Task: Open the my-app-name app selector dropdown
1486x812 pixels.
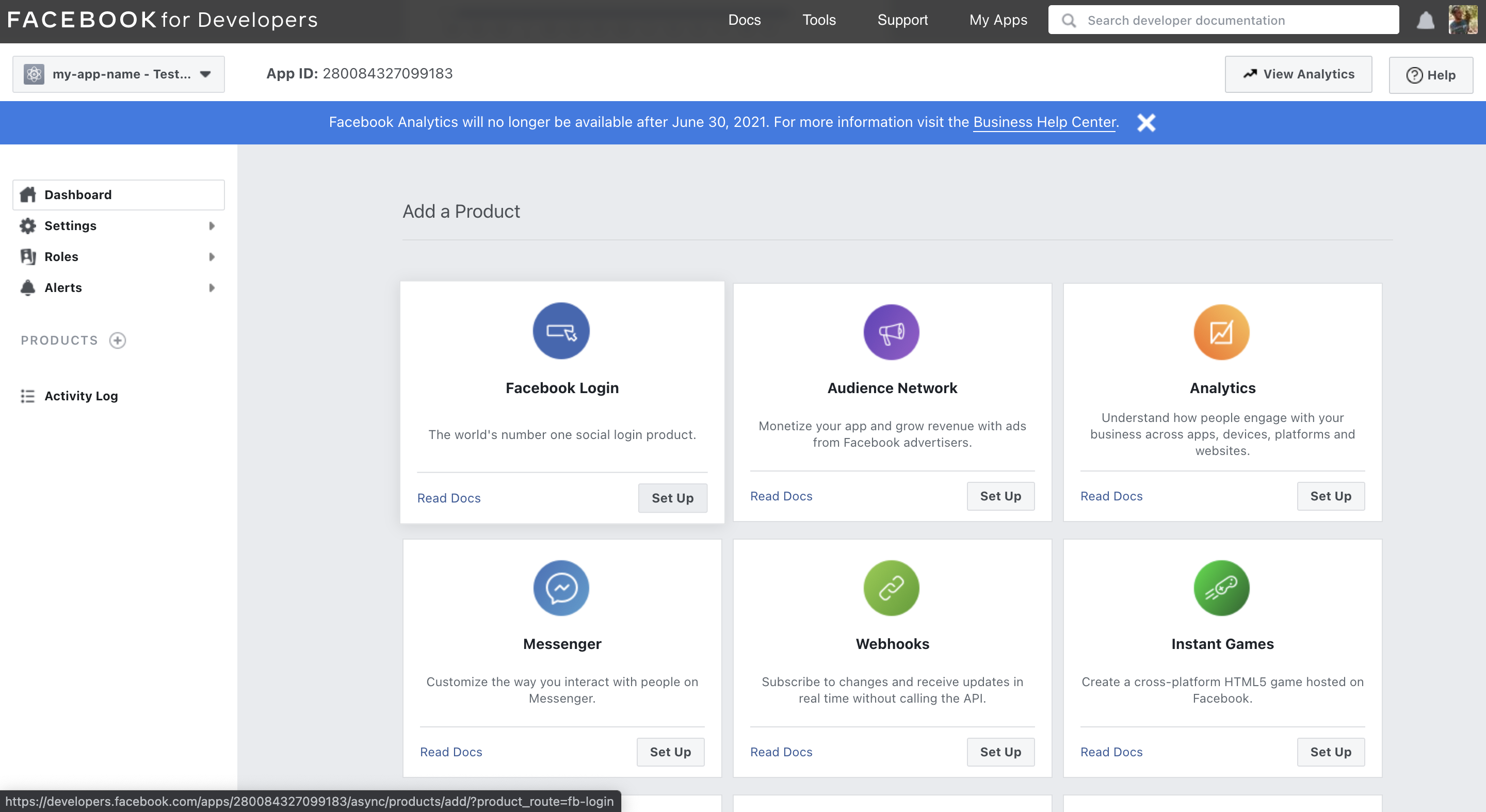Action: pyautogui.click(x=118, y=74)
